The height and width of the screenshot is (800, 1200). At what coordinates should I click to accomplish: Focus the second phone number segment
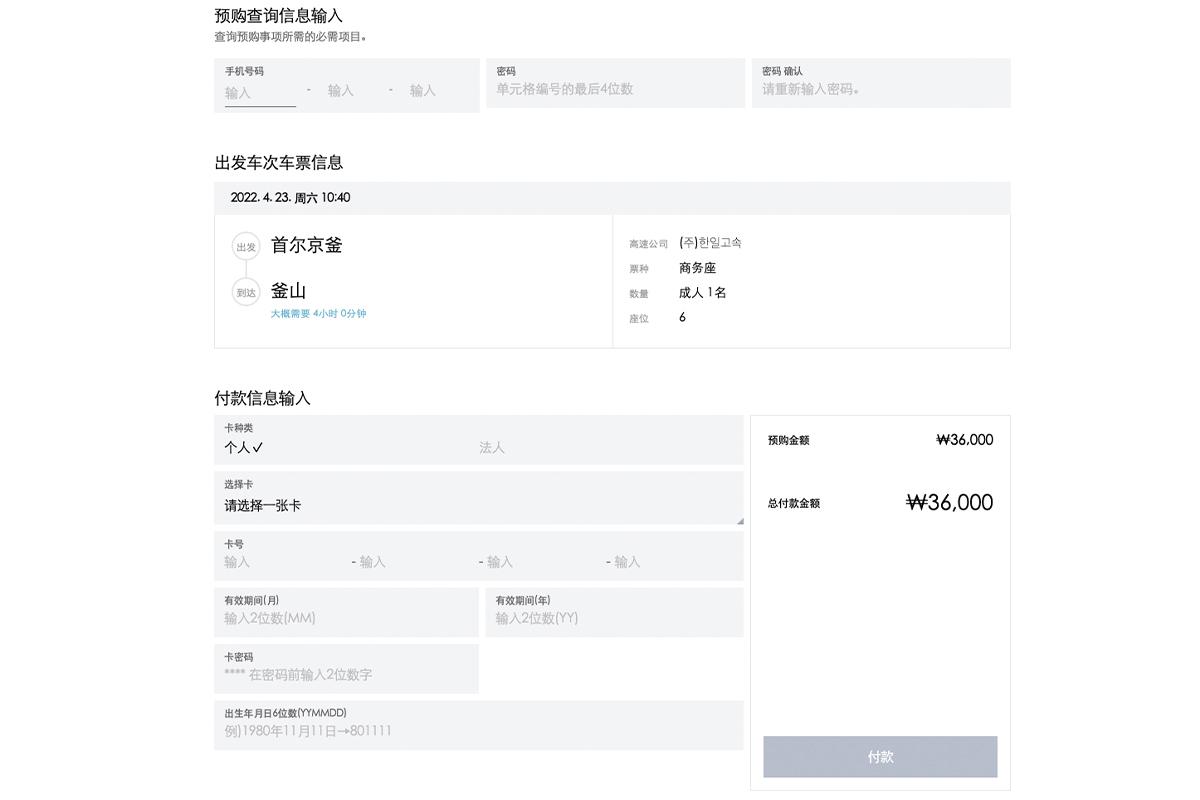point(342,91)
